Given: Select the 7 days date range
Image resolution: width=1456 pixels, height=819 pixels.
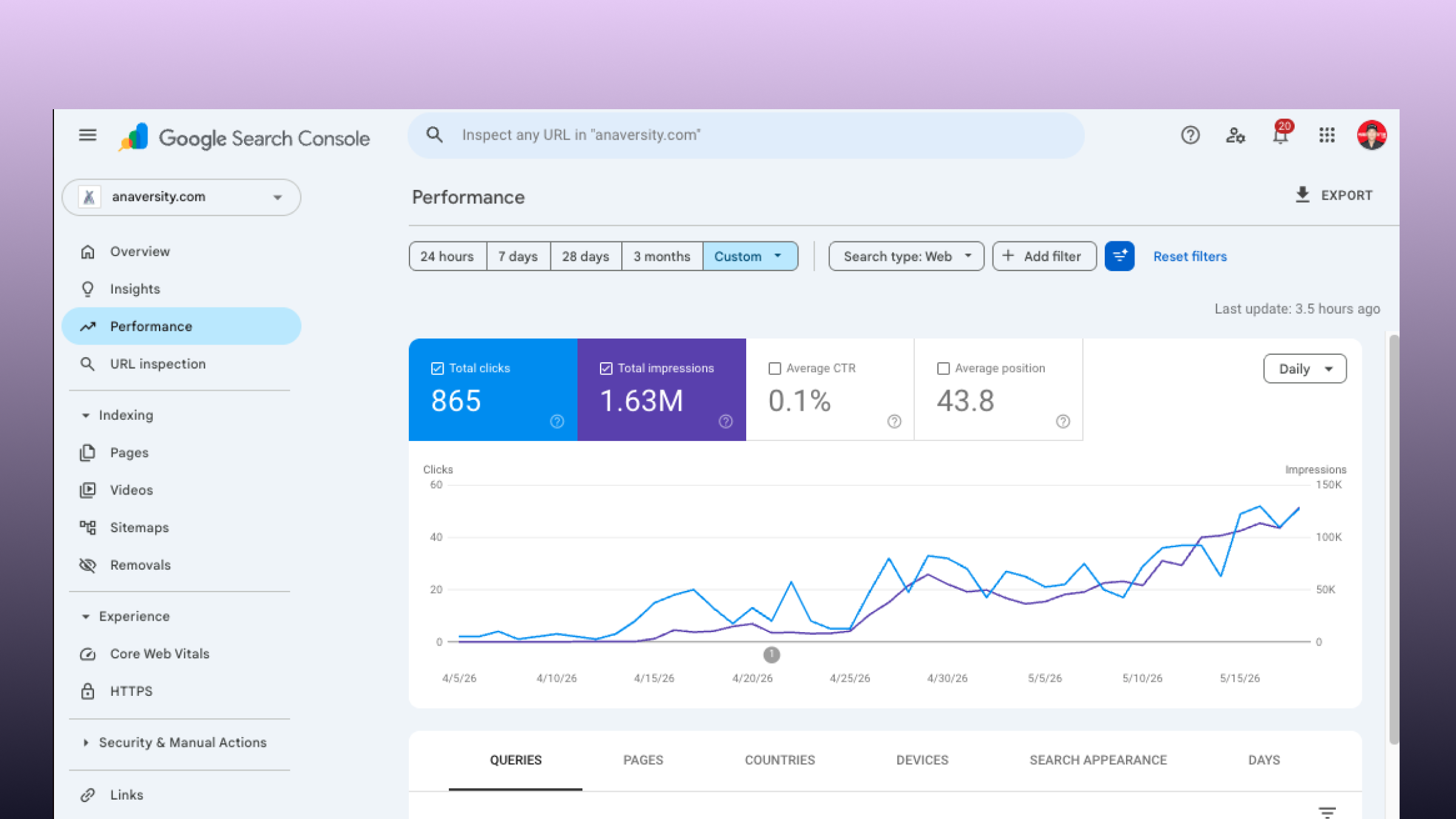Looking at the screenshot, I should point(518,256).
